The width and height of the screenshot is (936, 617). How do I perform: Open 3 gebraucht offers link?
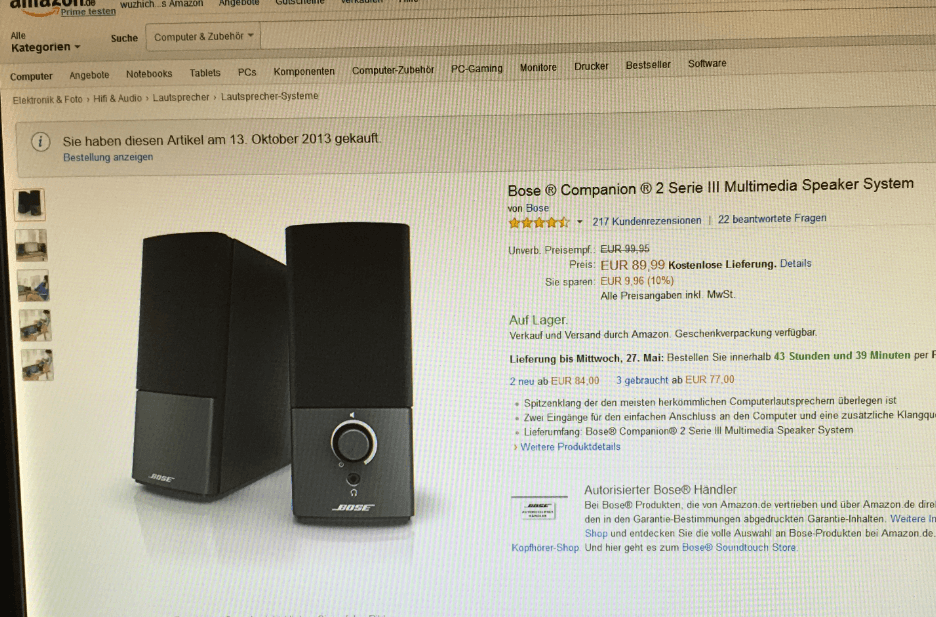tap(642, 380)
